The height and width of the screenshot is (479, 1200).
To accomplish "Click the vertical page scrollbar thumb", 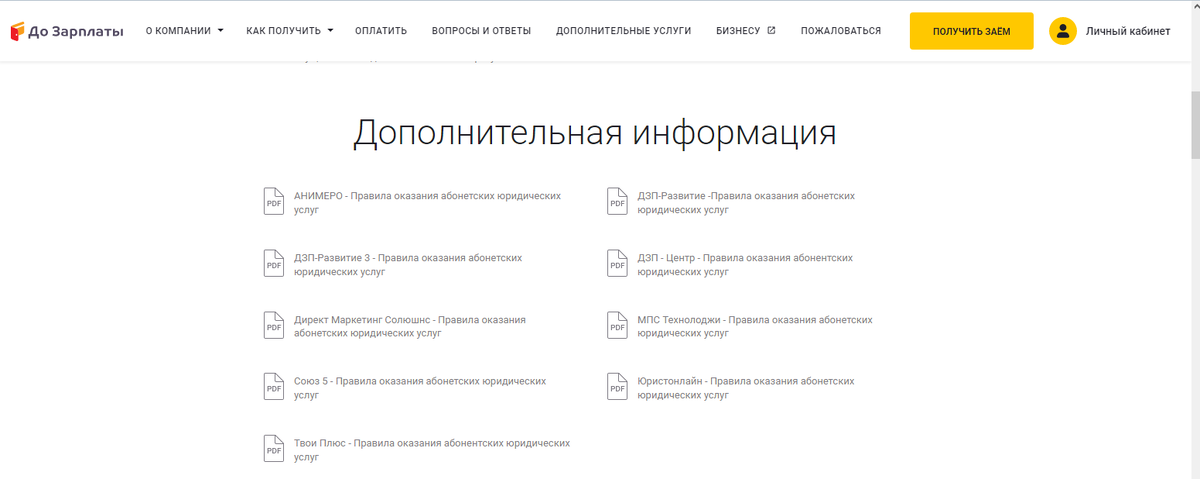I will (x=1194, y=125).
